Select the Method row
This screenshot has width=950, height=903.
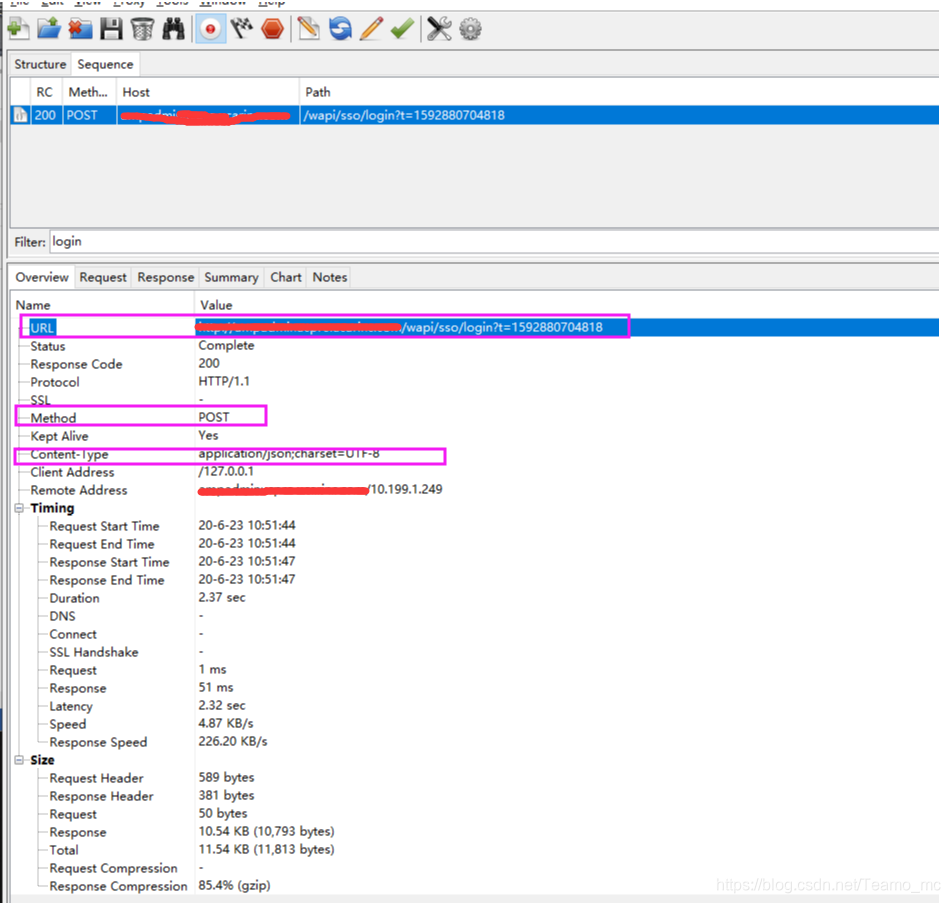click(x=475, y=418)
